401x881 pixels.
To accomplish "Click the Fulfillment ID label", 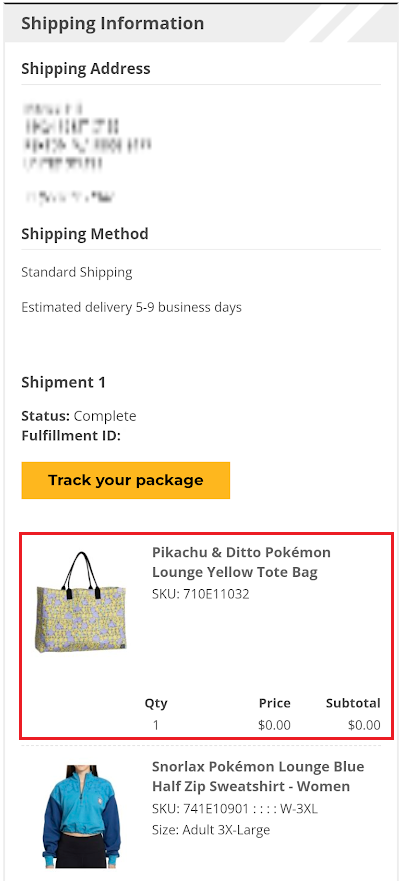I will [x=71, y=435].
